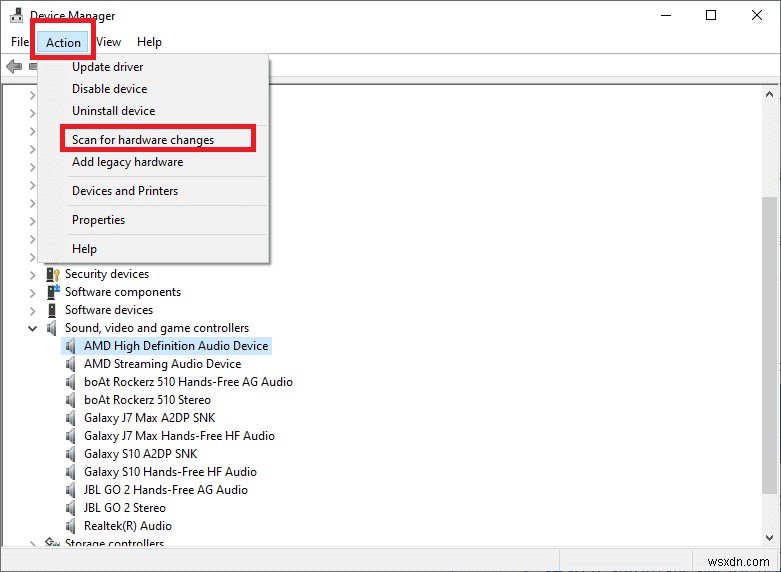Open the Help menu in menu bar

[149, 42]
